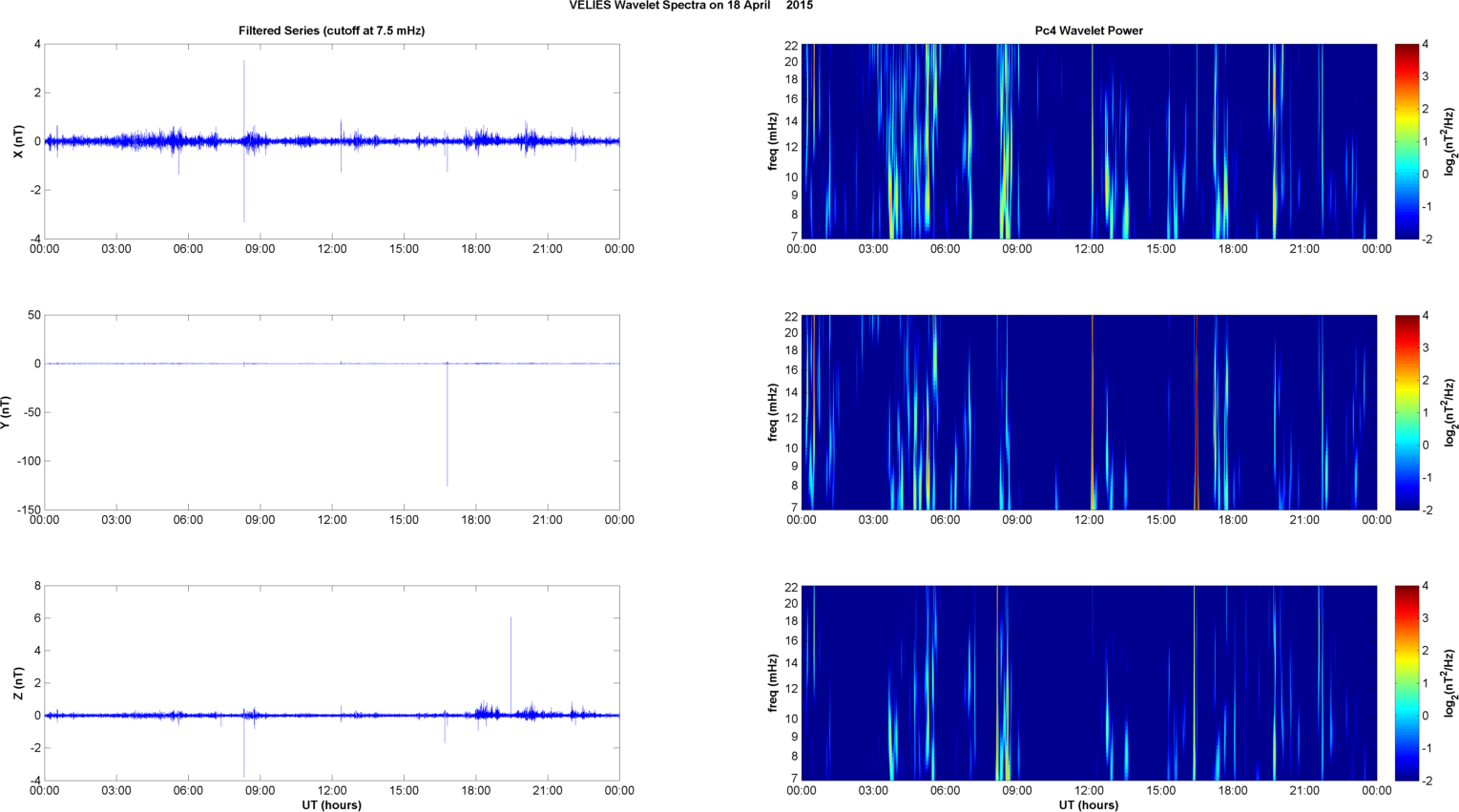Click the tall positive spike in the Z (nT) plot

(511, 658)
